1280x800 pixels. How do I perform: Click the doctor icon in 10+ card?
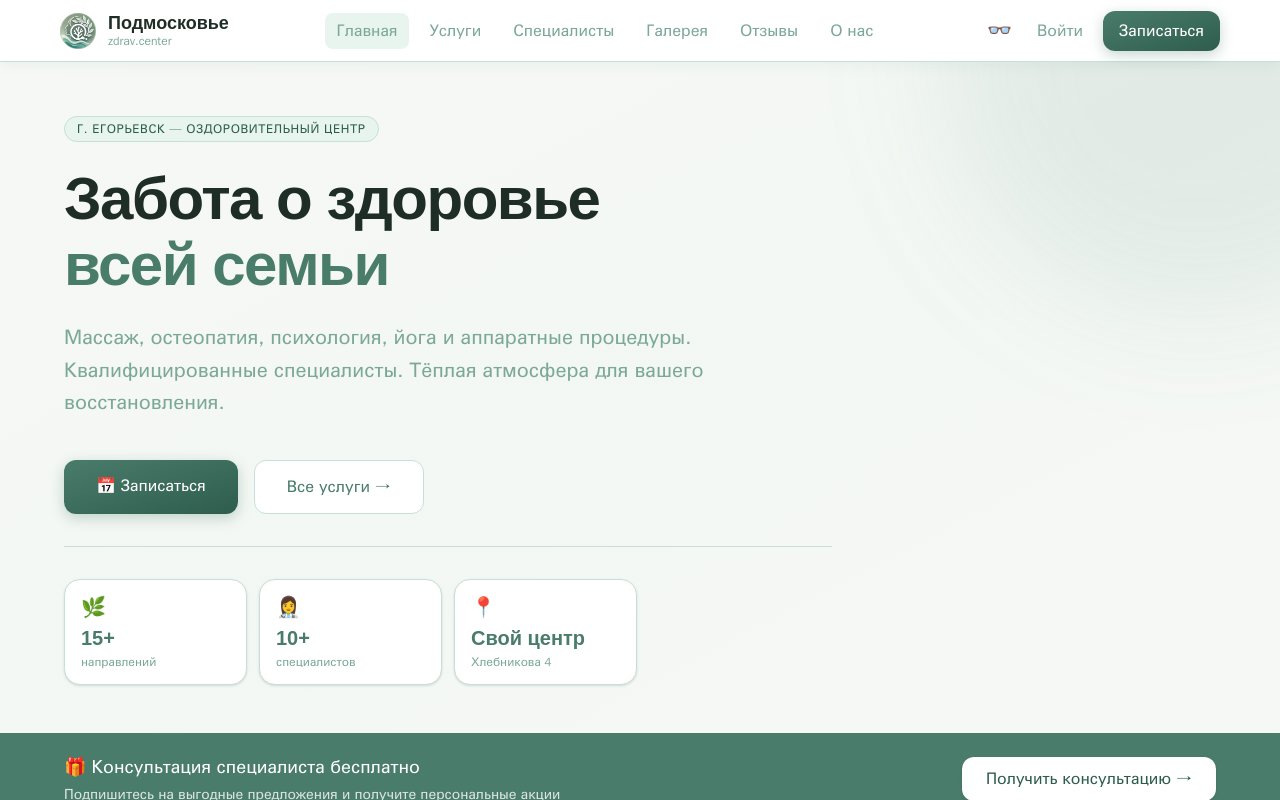288,607
